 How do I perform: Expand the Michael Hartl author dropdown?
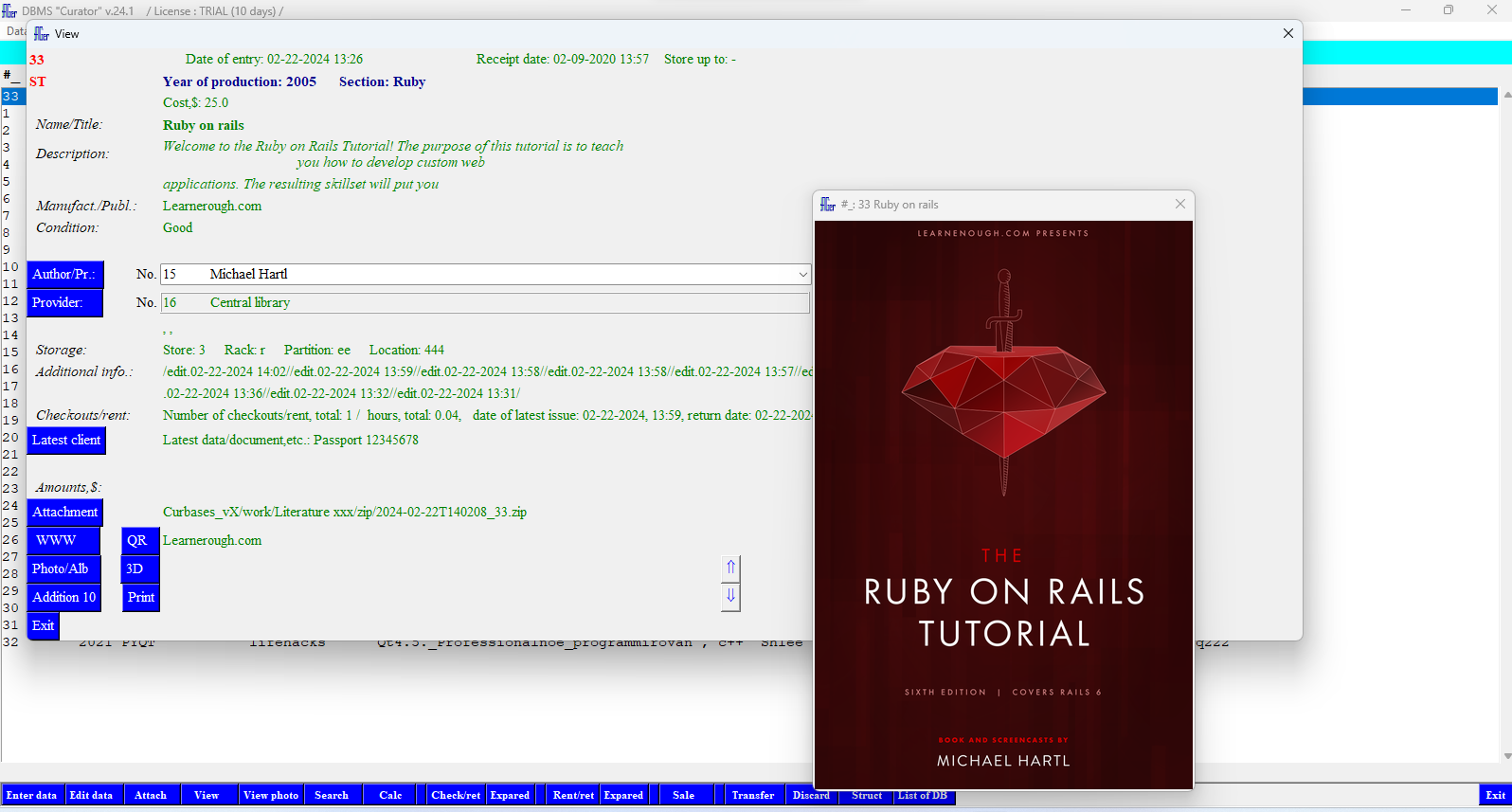click(x=802, y=275)
